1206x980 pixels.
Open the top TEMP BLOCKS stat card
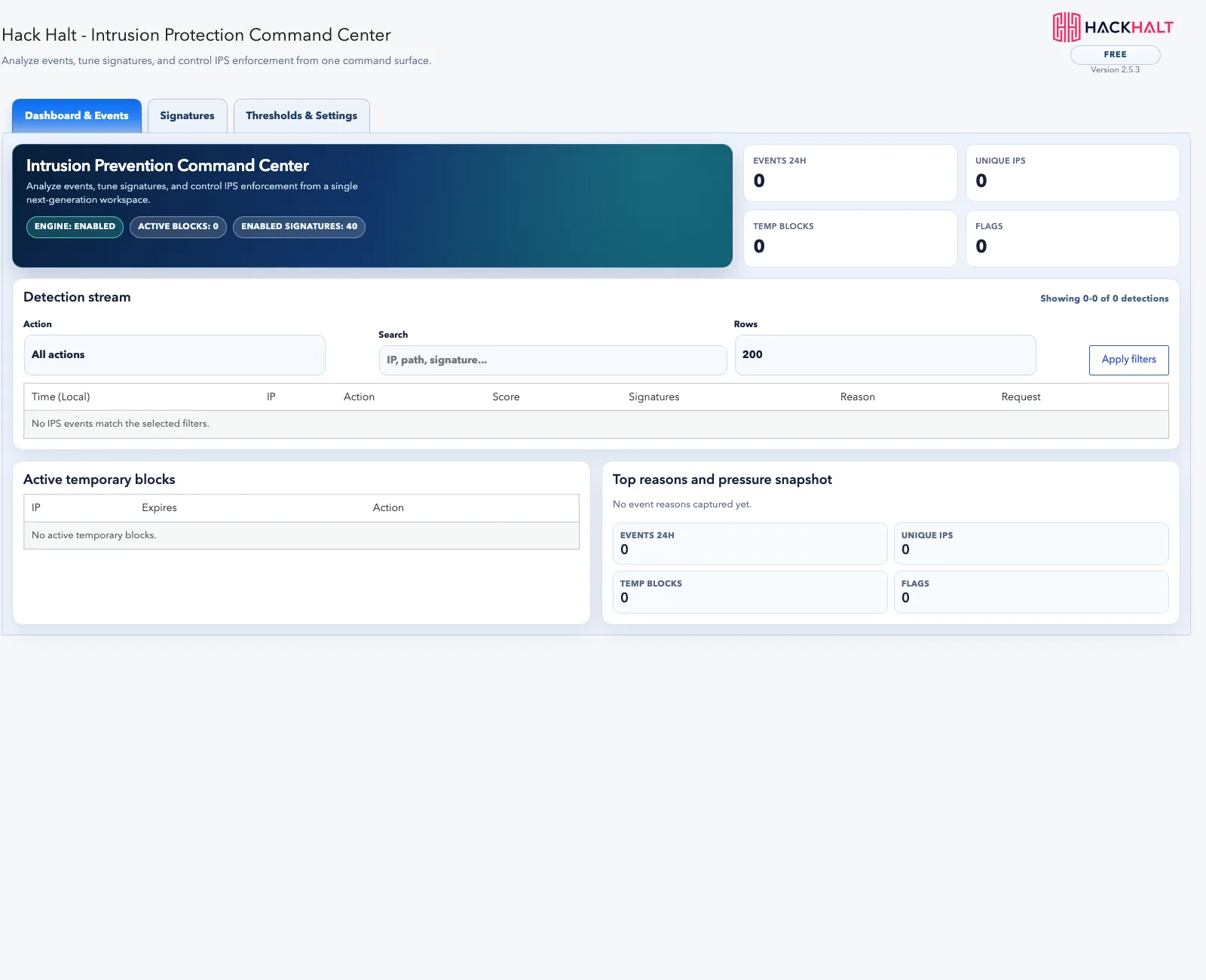point(850,238)
